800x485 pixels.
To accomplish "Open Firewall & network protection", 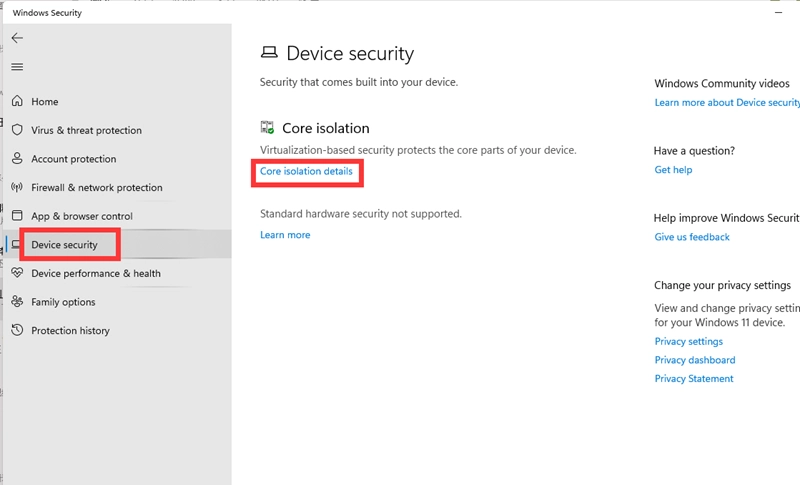I will (96, 187).
